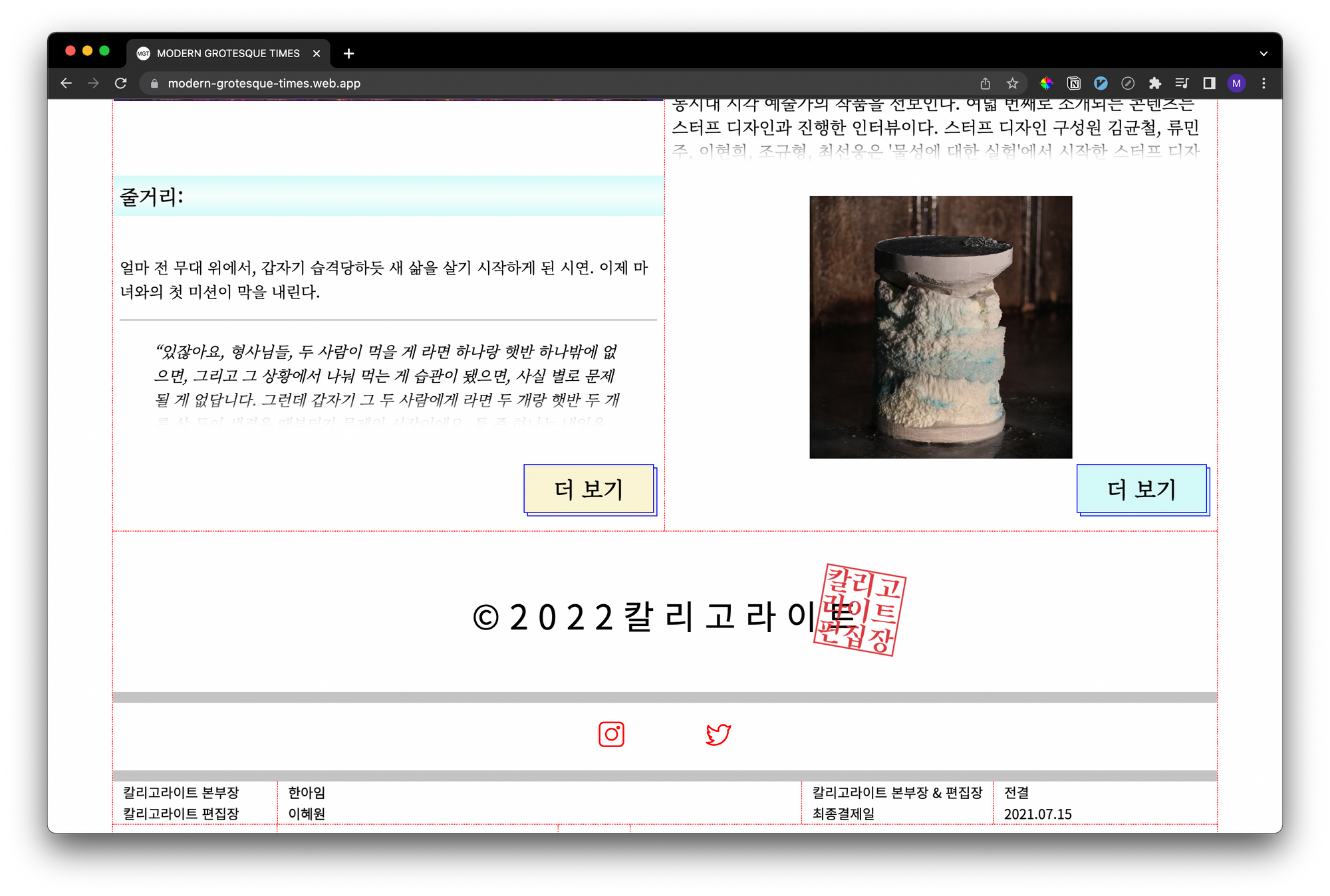Screen dimensions: 1330x896
Task: Toggle the browser side panel
Action: click(x=1209, y=83)
